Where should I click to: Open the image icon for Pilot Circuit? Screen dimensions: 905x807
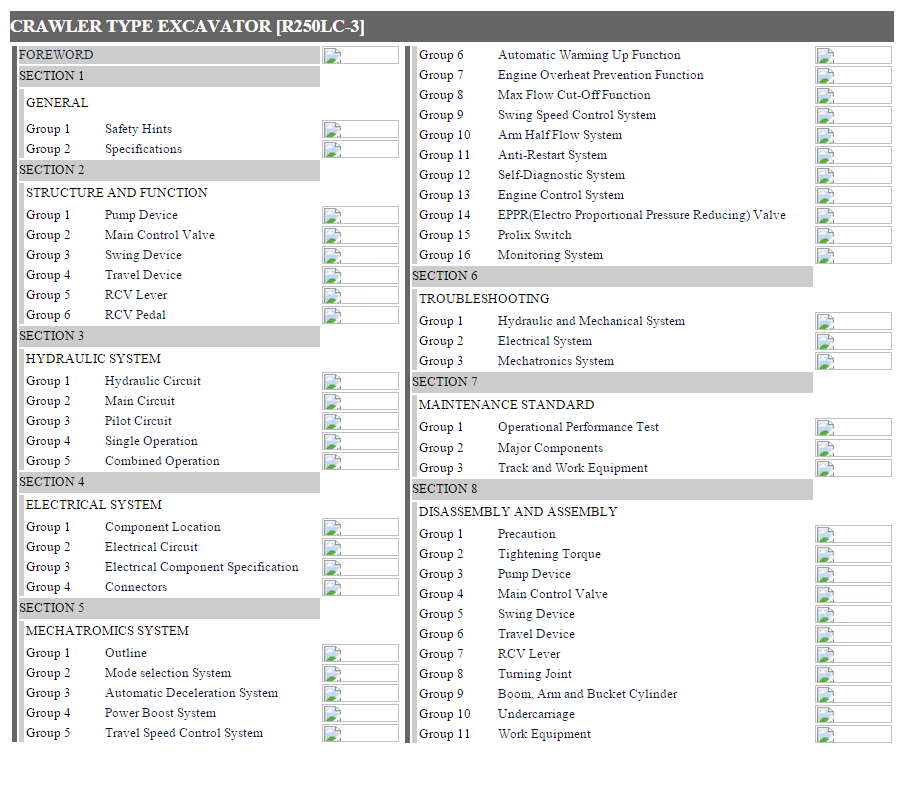(x=360, y=421)
